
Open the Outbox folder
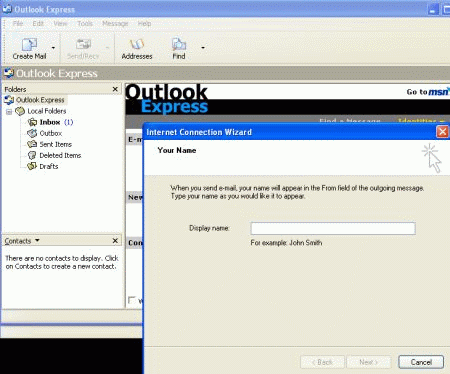click(x=51, y=133)
